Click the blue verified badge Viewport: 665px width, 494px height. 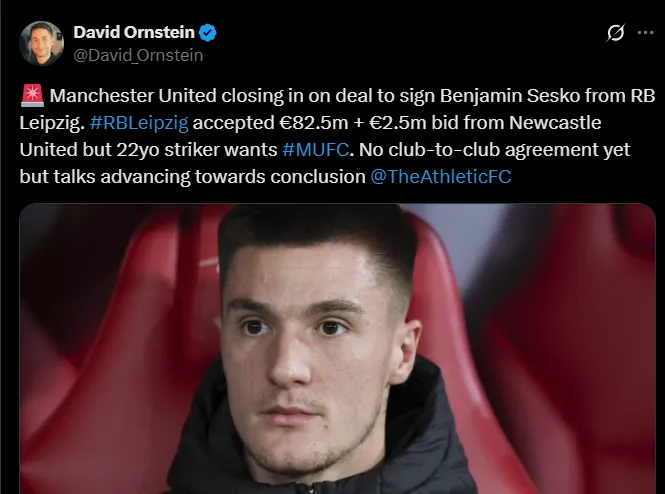209,33
